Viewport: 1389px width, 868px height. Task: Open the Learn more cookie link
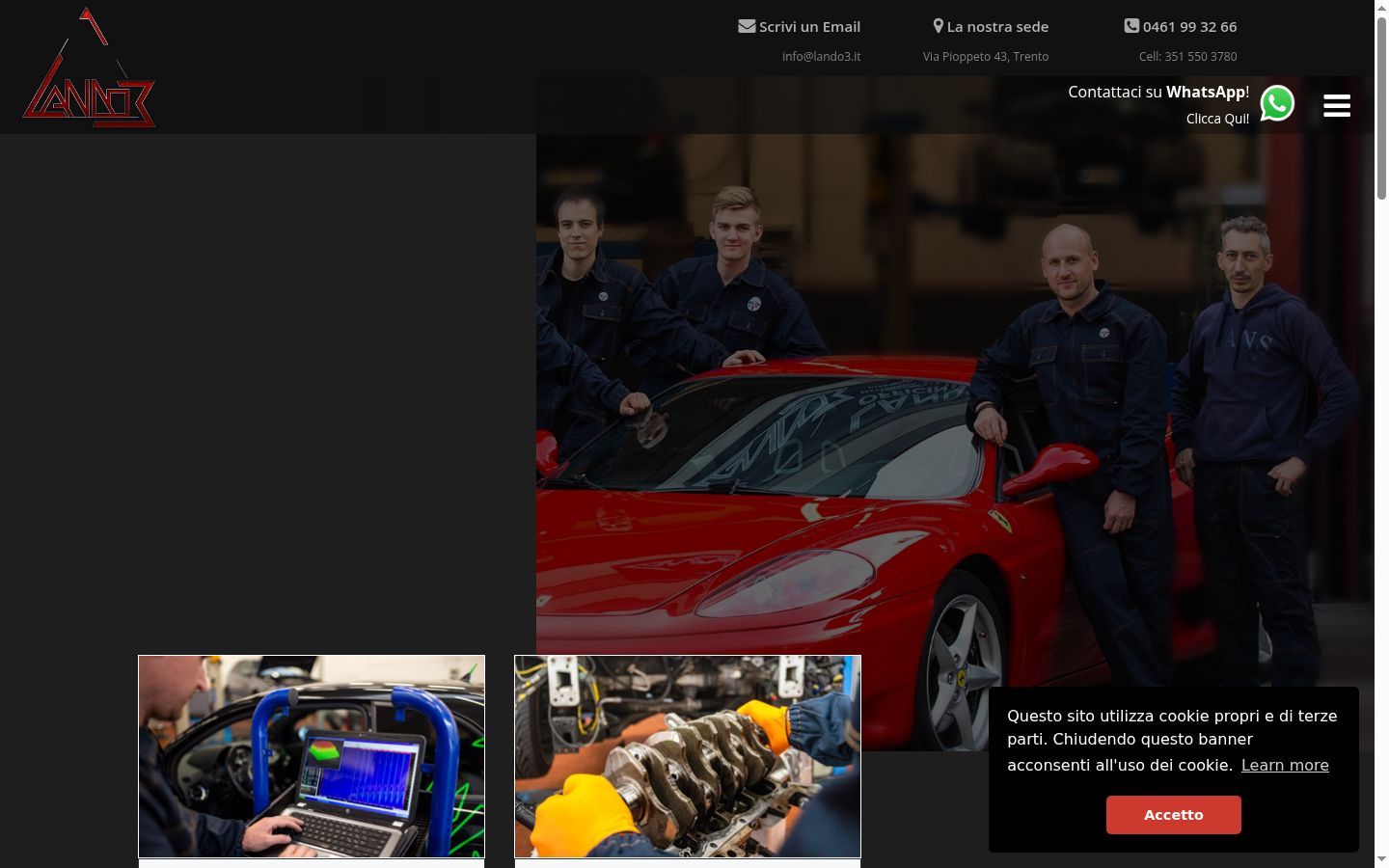pyautogui.click(x=1285, y=765)
